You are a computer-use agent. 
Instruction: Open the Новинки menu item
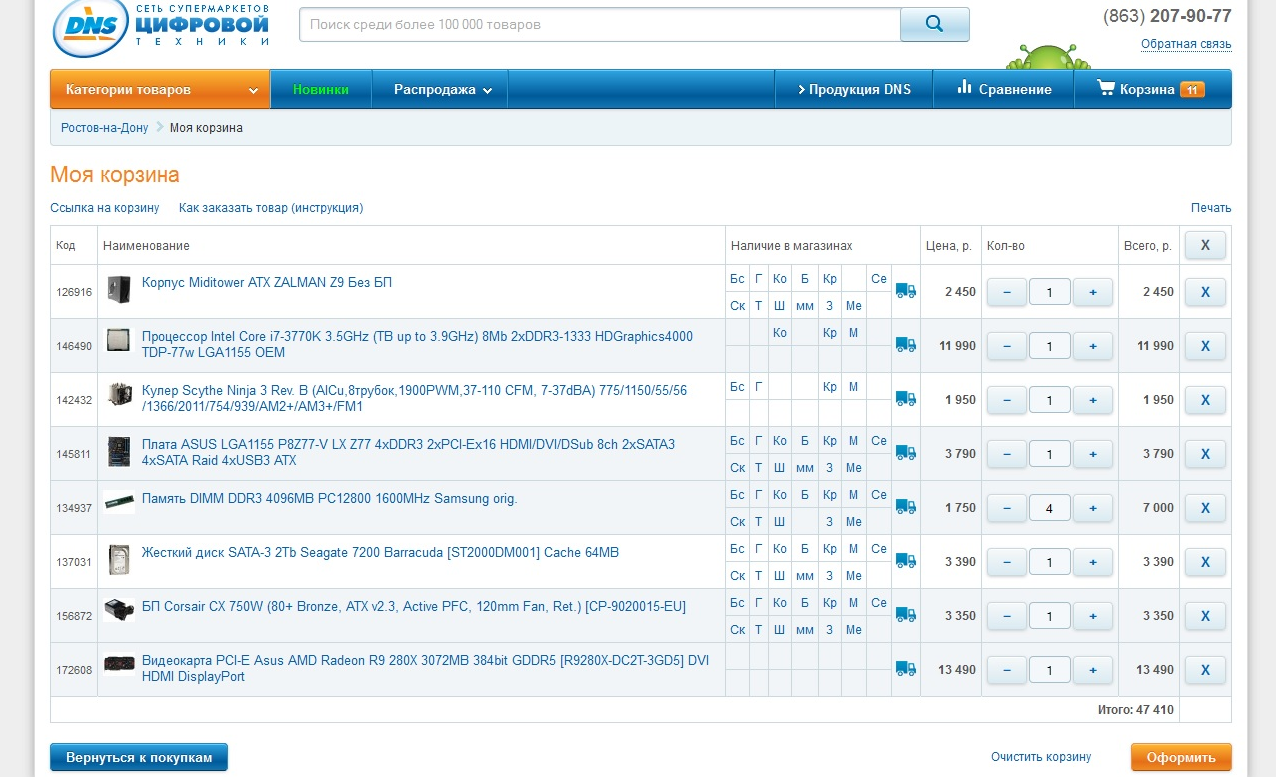[321, 89]
